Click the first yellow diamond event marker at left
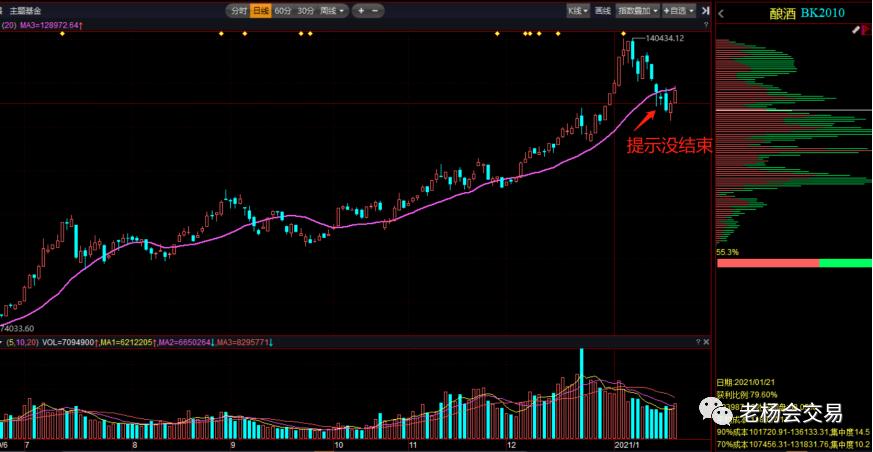This screenshot has width=873, height=452. [62, 34]
